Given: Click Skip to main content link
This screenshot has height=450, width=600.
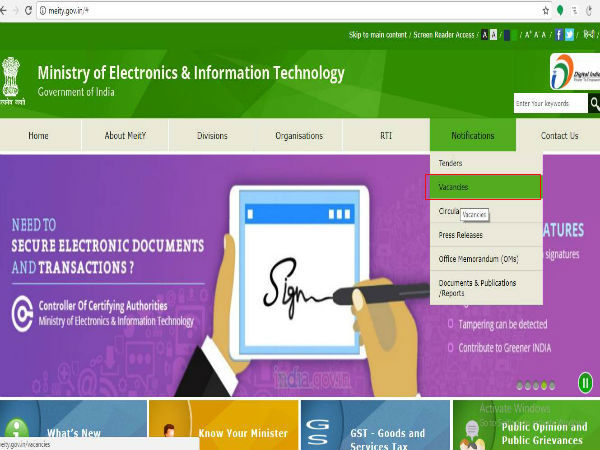Looking at the screenshot, I should click(378, 35).
